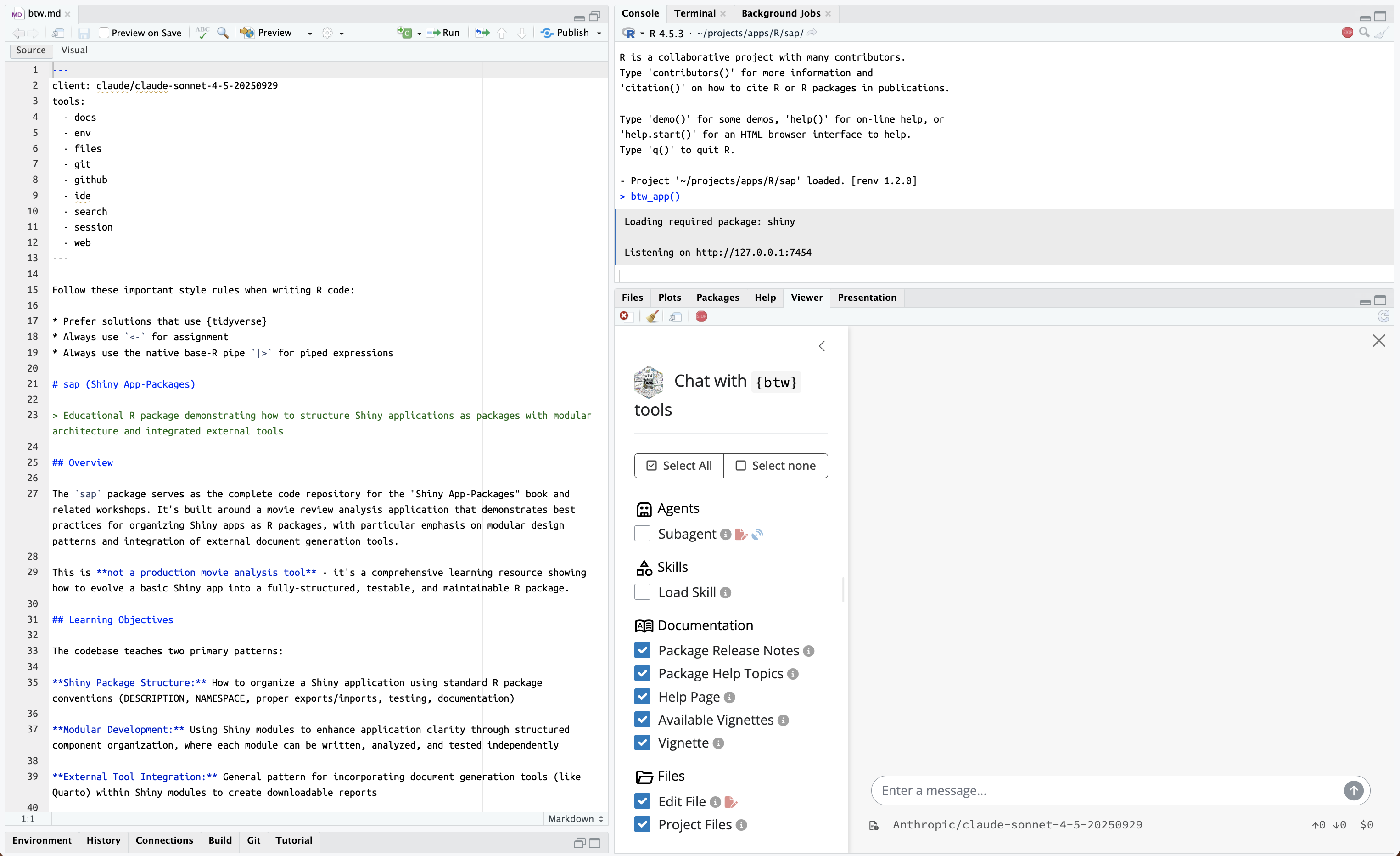The image size is (1400, 856).
Task: Open the Publish dropdown arrow
Action: click(599, 34)
